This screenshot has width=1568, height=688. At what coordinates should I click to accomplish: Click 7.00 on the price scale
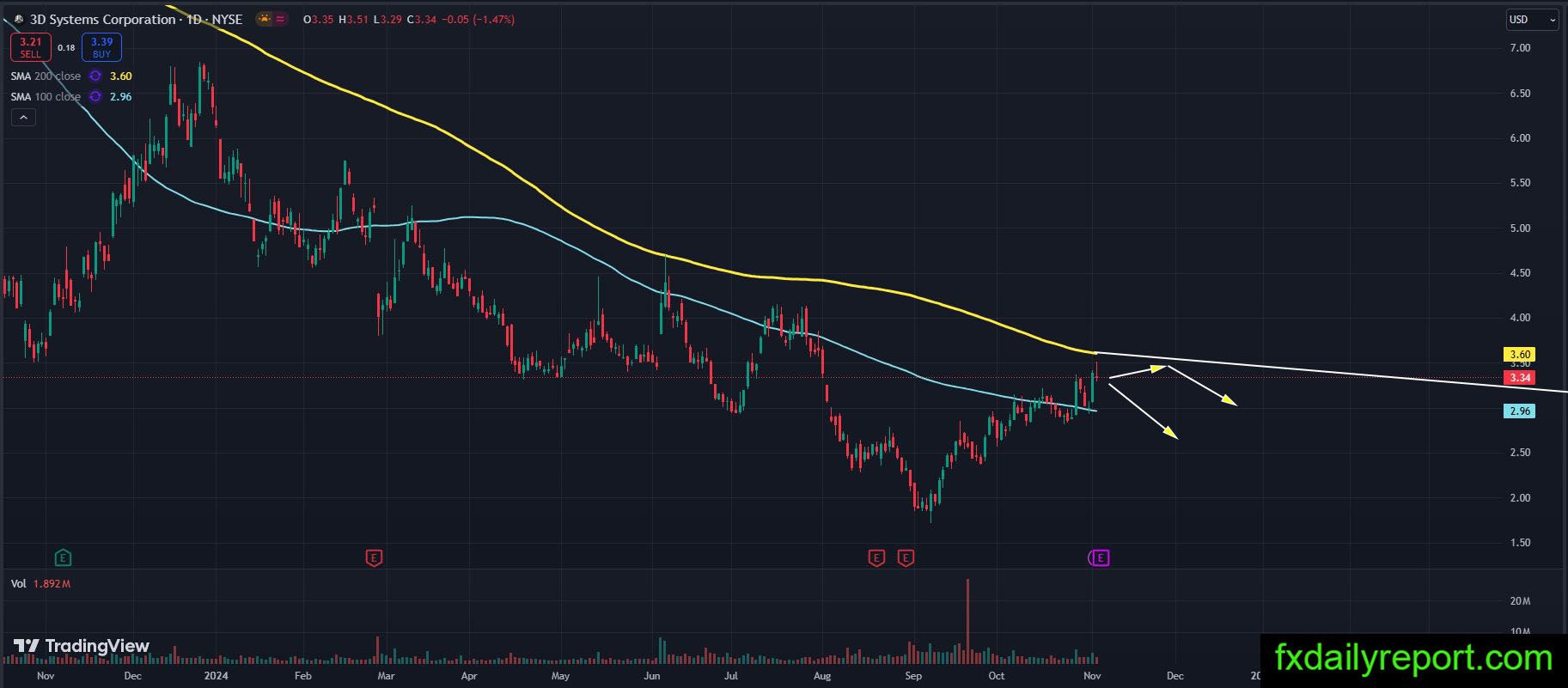(x=1520, y=48)
